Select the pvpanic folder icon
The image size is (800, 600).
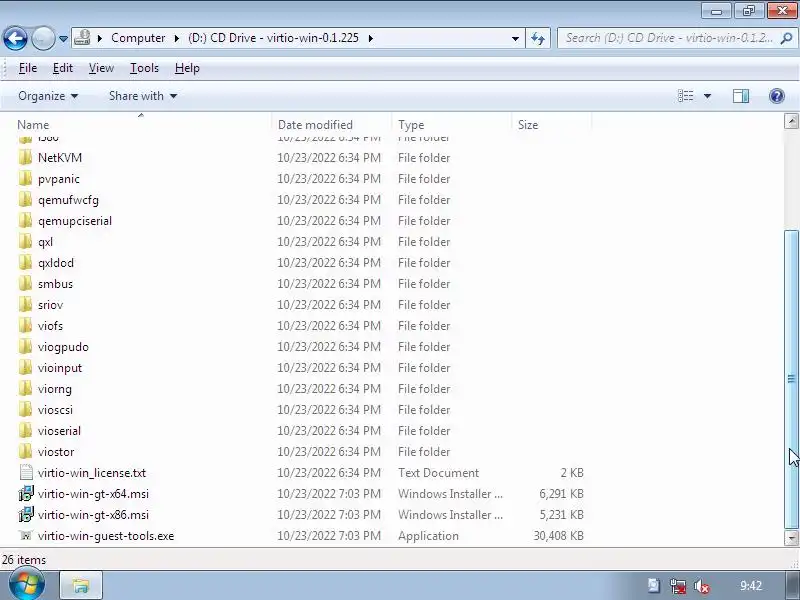[x=26, y=179]
